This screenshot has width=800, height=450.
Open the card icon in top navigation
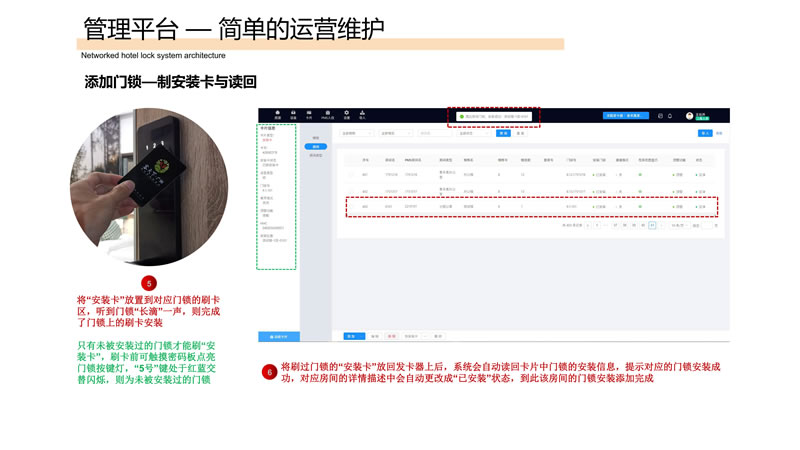click(x=309, y=114)
